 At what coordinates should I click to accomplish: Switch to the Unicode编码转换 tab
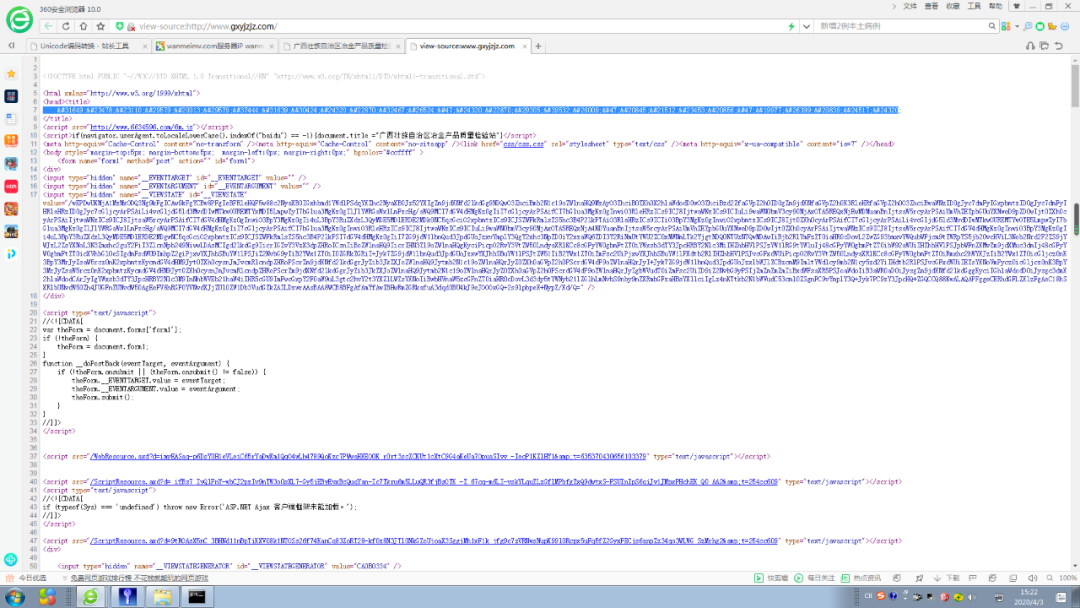point(87,46)
